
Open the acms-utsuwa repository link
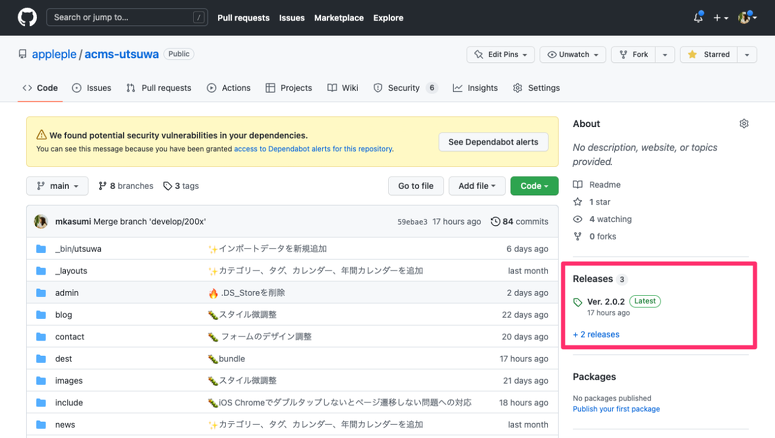tap(122, 54)
